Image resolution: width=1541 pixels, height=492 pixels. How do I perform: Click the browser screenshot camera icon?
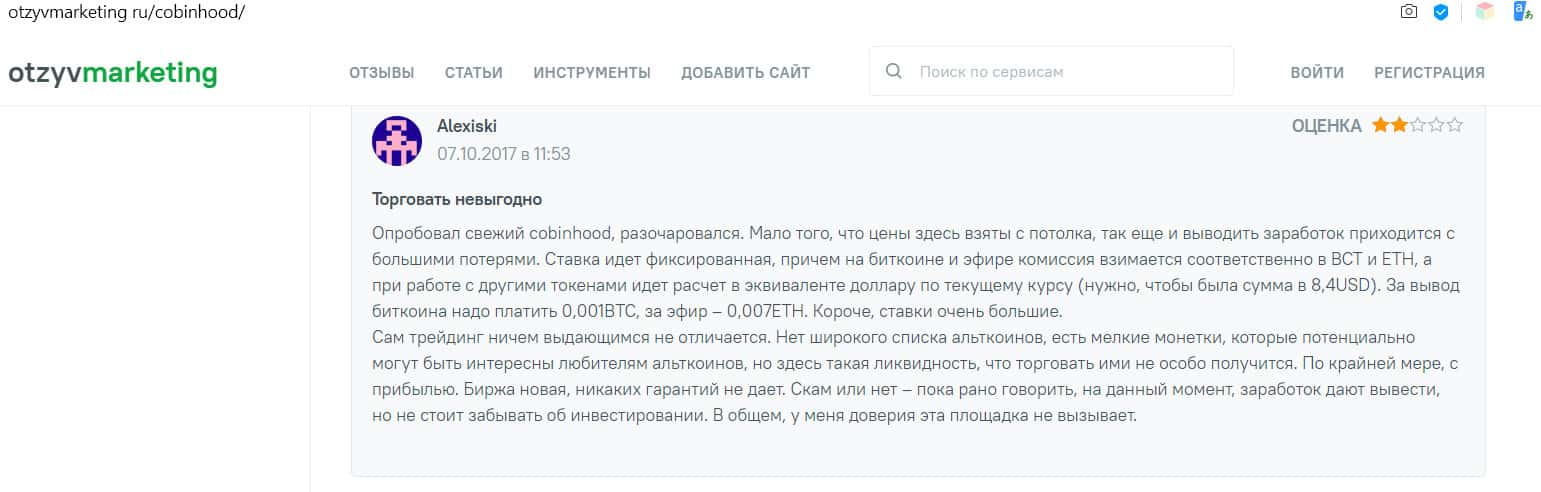(1409, 12)
